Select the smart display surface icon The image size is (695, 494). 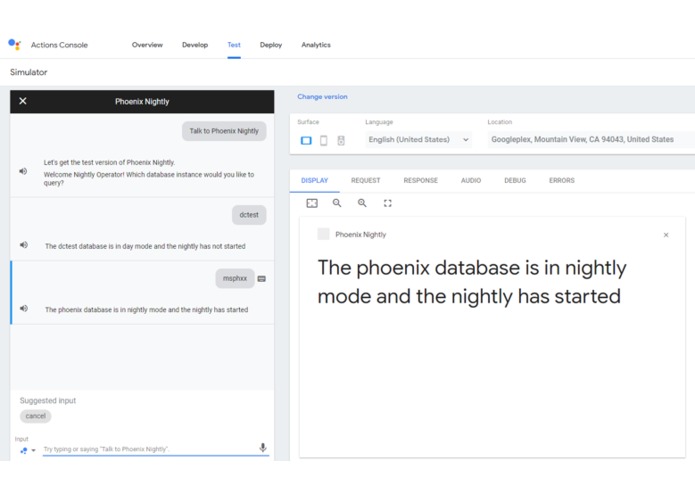point(306,140)
